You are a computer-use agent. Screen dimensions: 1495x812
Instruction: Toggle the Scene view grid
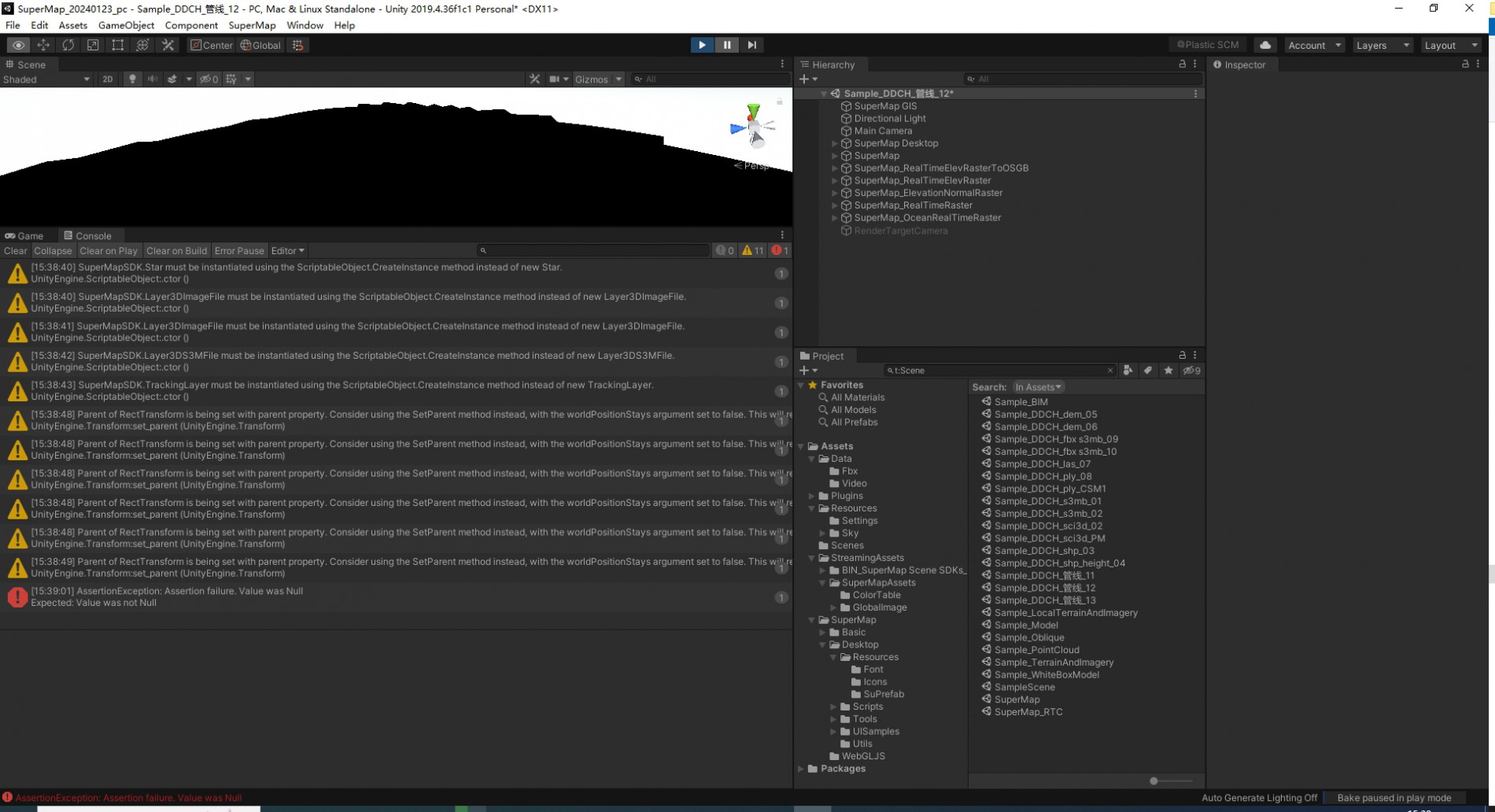tap(231, 79)
